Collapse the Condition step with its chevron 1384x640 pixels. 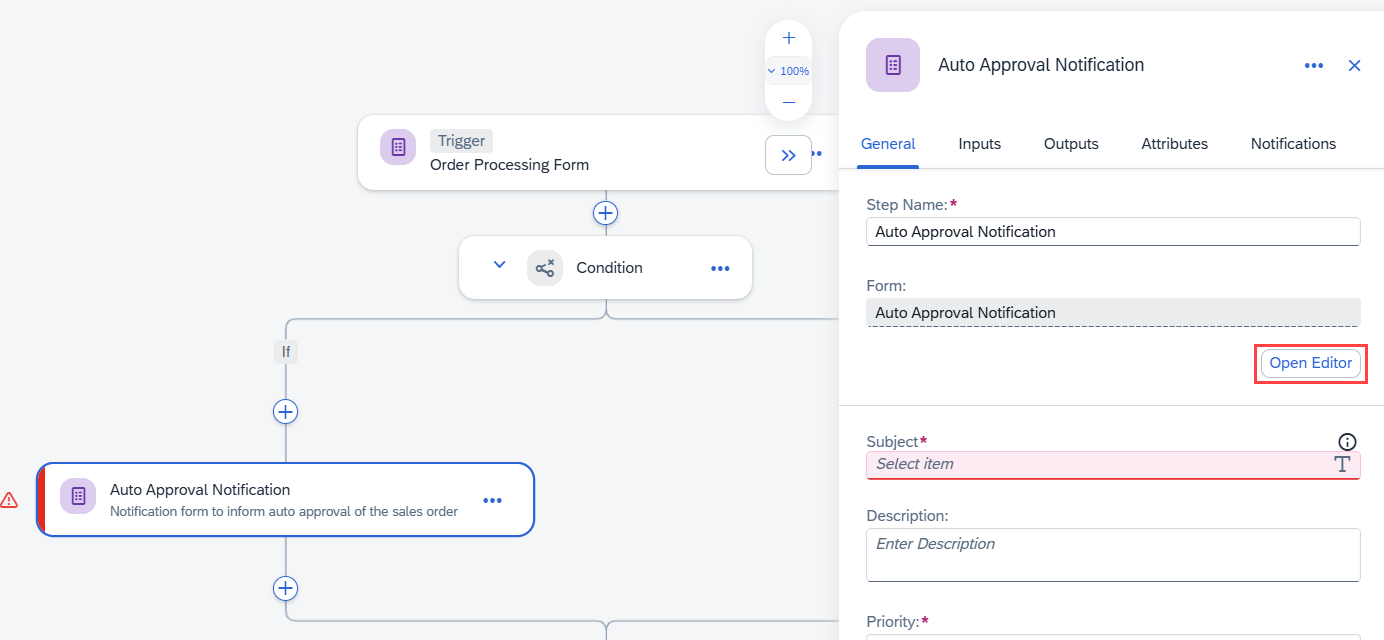point(500,265)
